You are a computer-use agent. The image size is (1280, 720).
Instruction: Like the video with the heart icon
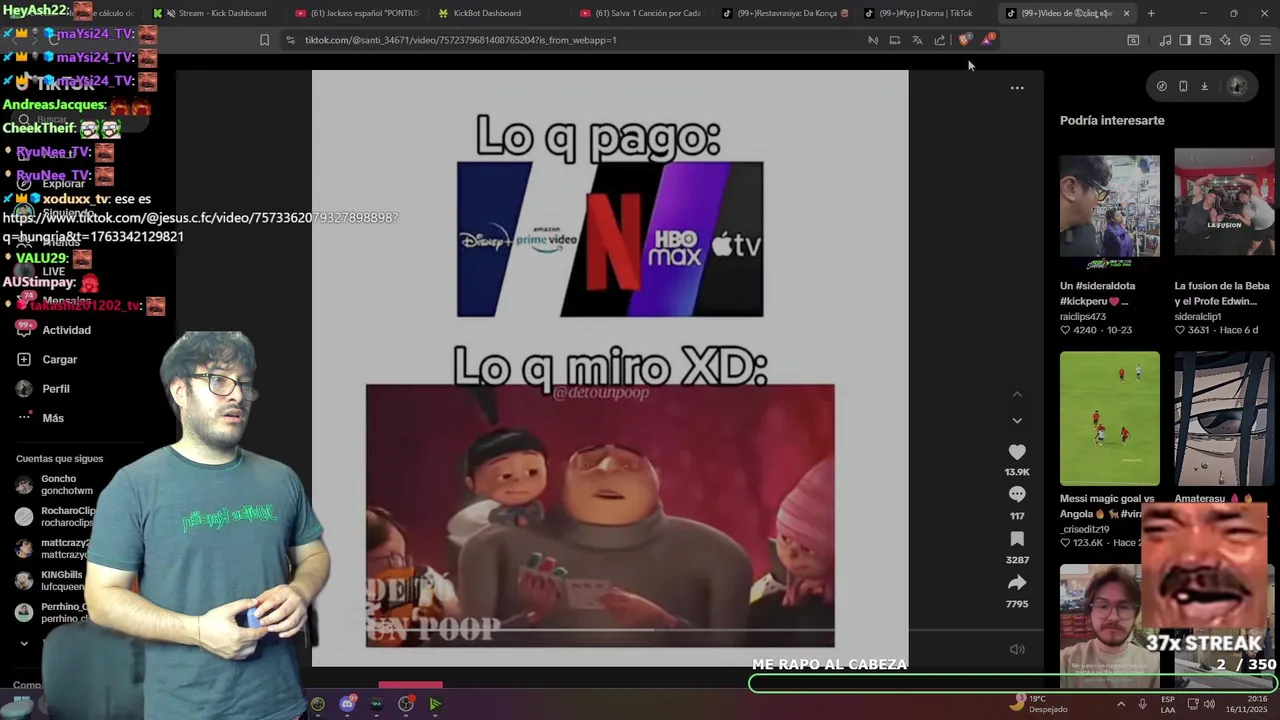1017,452
